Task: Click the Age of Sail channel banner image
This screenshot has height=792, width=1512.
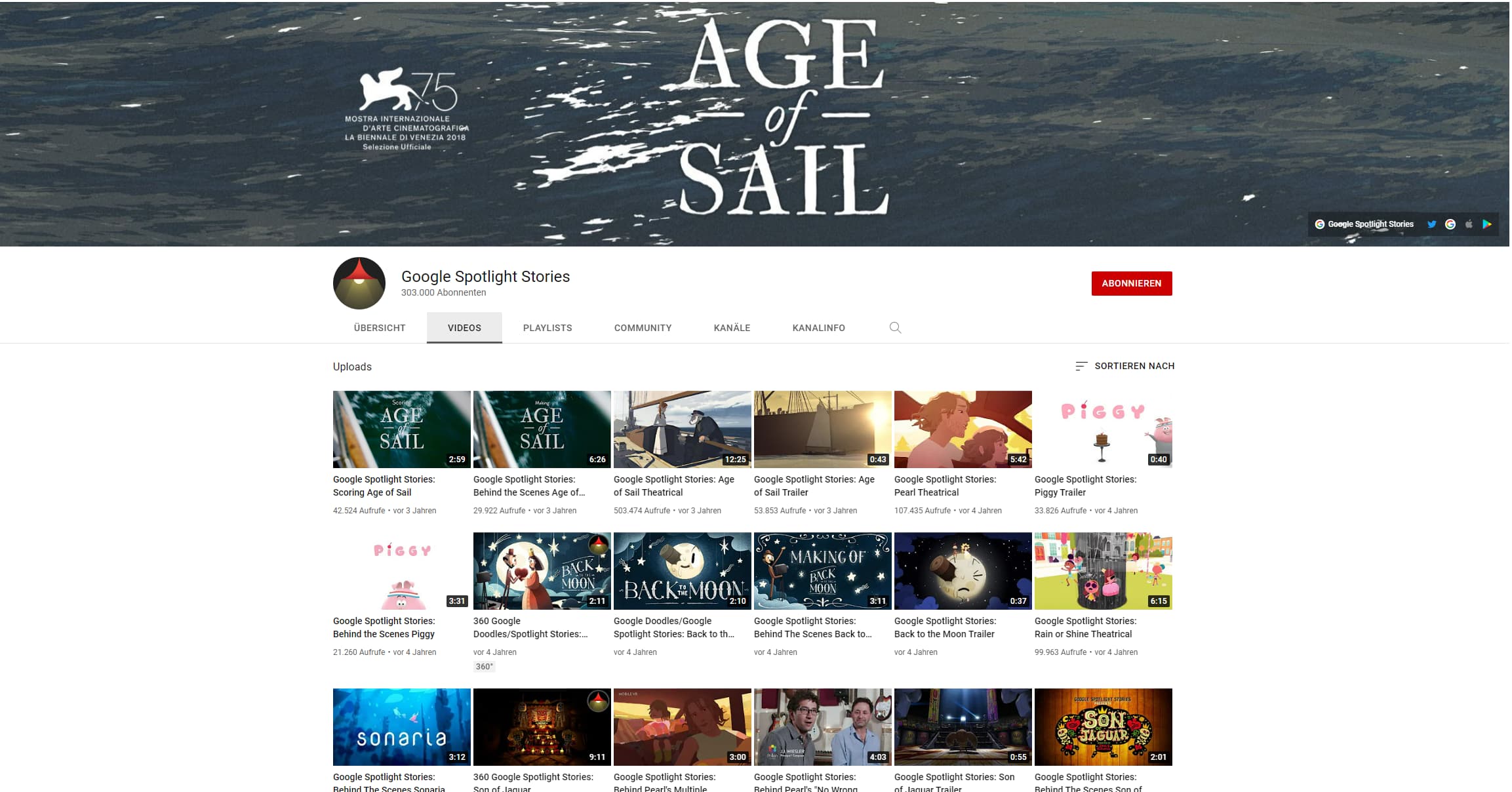Action: point(755,123)
